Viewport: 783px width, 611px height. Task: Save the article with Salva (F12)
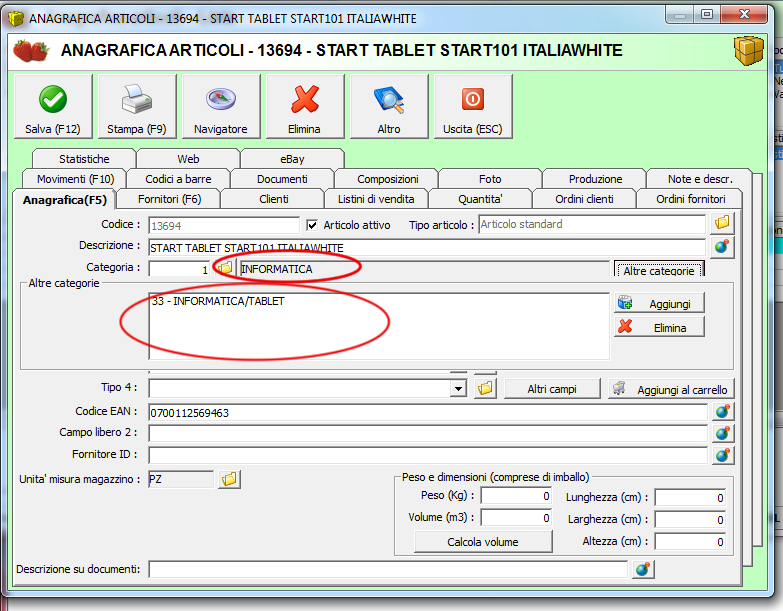point(53,106)
